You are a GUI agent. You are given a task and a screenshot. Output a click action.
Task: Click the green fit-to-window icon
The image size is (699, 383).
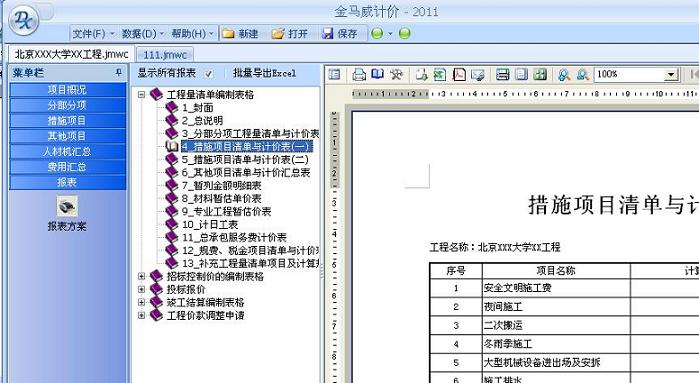click(540, 74)
